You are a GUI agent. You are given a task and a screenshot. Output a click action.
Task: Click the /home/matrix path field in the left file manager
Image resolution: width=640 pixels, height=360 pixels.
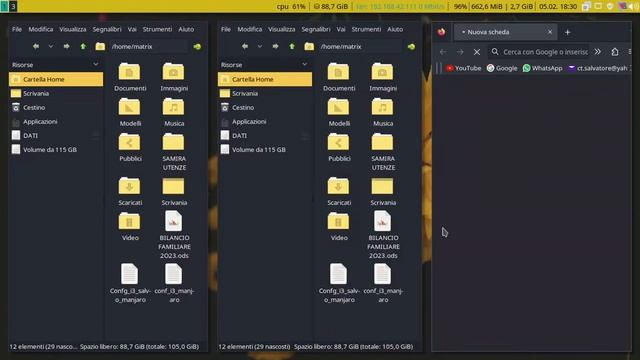click(149, 47)
